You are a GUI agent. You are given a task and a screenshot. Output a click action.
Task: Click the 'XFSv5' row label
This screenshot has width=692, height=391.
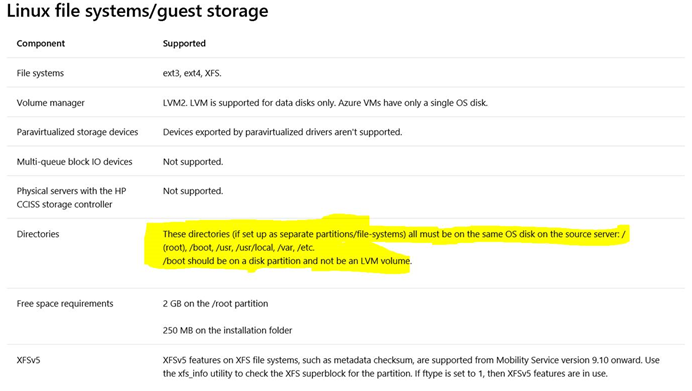pos(28,360)
